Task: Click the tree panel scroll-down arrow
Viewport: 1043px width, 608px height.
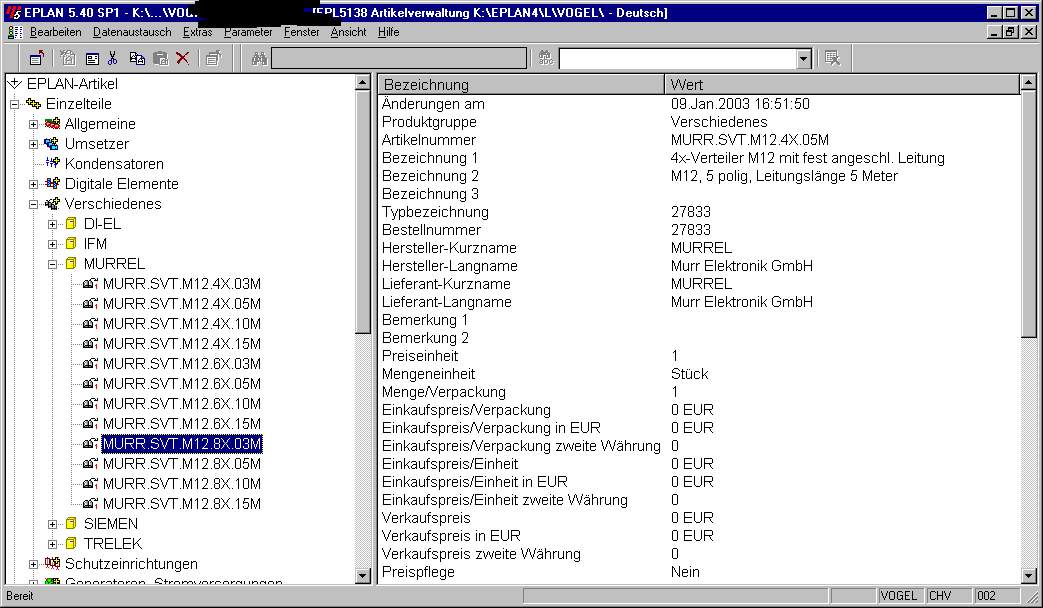Action: 363,576
